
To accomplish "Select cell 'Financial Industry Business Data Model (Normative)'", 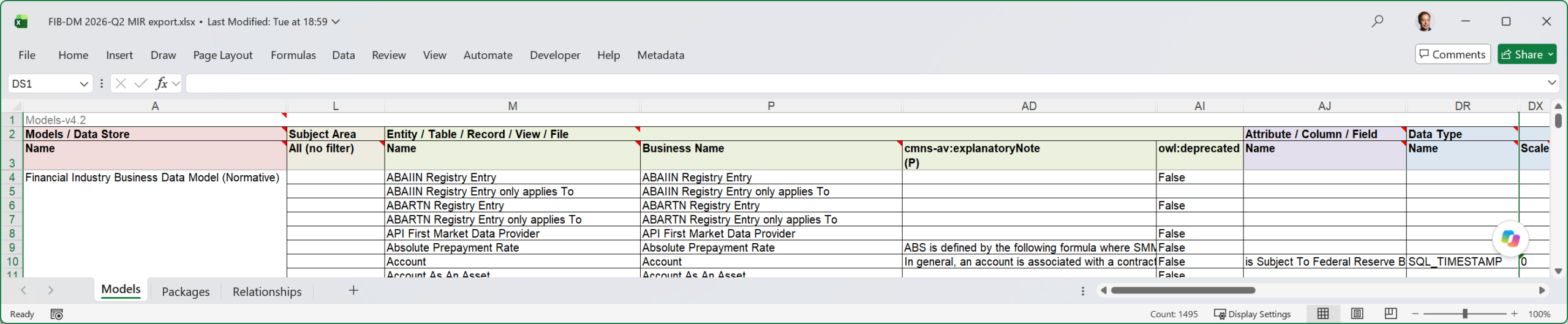I will 155,177.
